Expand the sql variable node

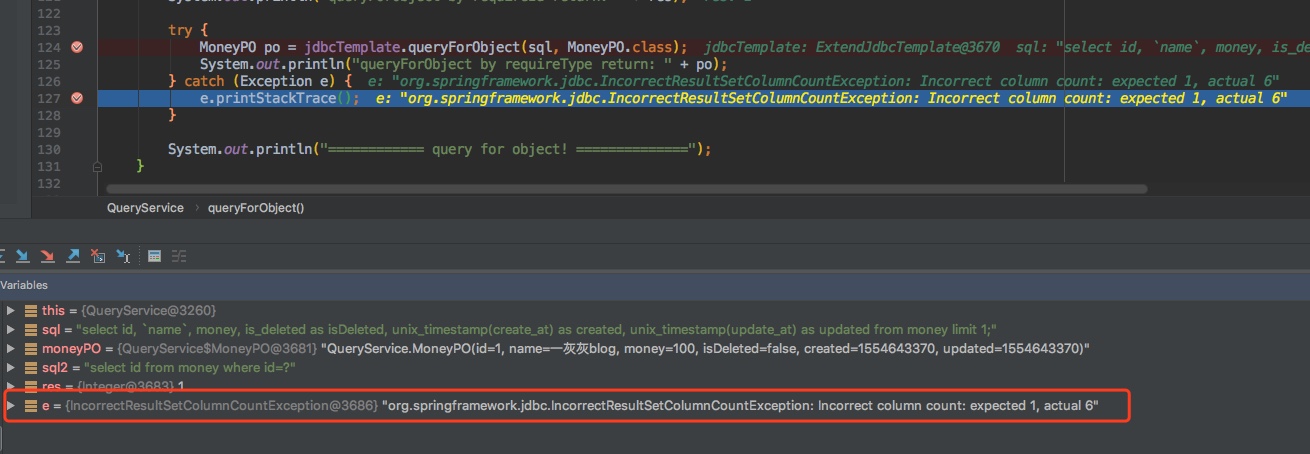click(x=11, y=330)
